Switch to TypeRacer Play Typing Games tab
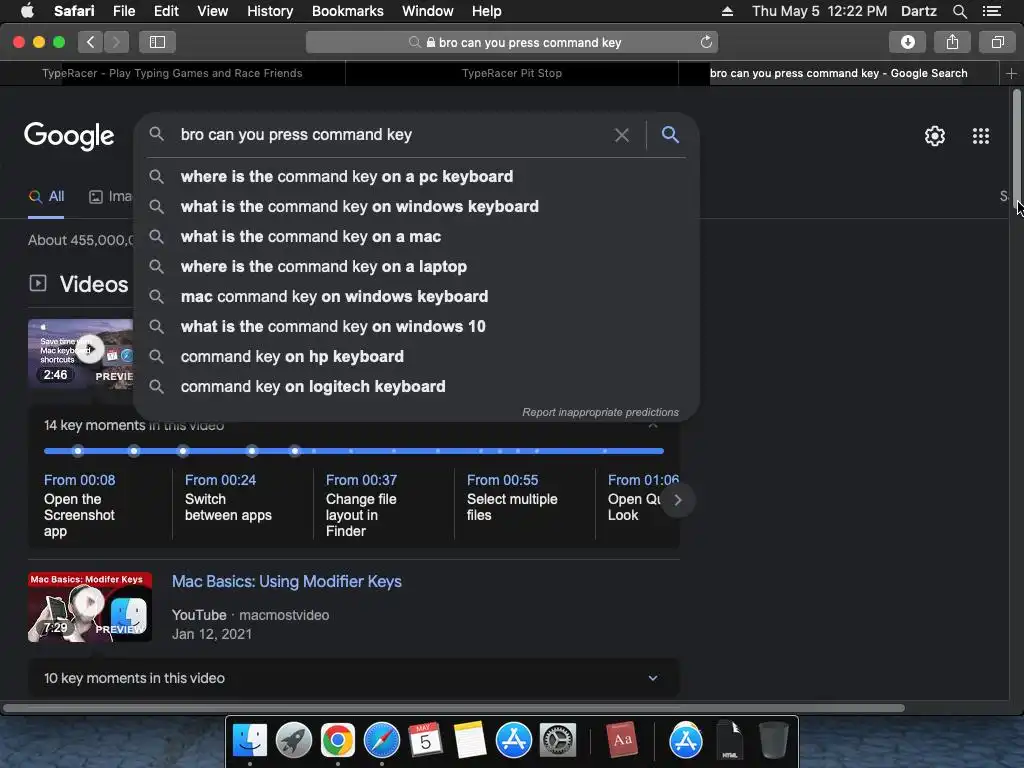This screenshot has height=768, width=1024. 172,73
